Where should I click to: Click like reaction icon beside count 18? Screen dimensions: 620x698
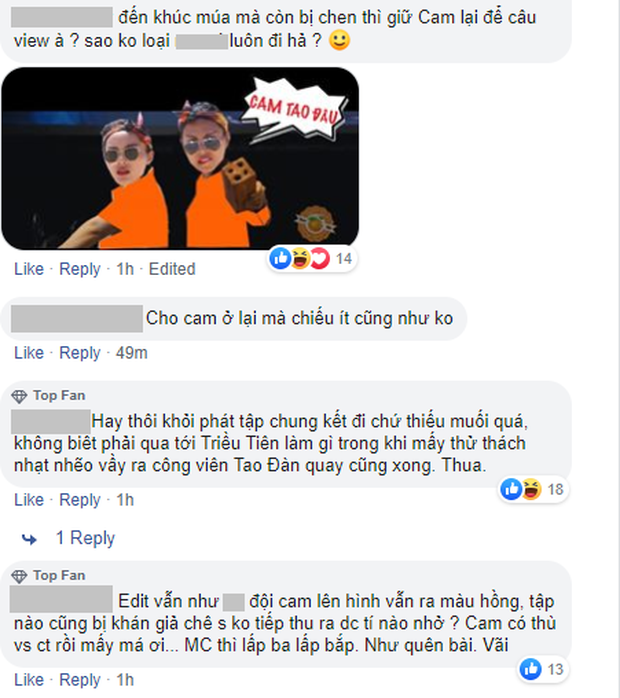tap(511, 489)
